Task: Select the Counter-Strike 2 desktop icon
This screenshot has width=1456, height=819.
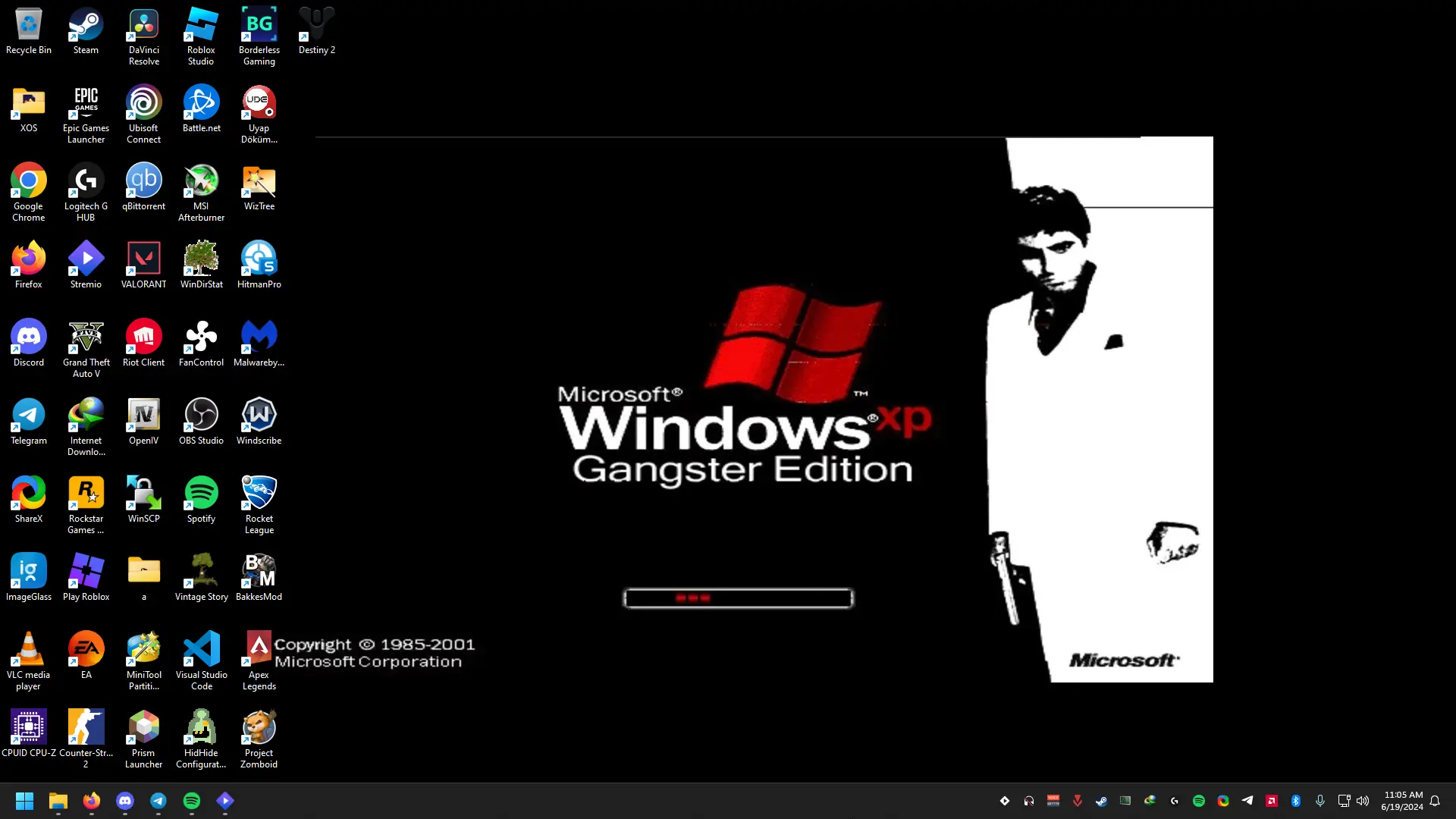Action: [x=86, y=740]
